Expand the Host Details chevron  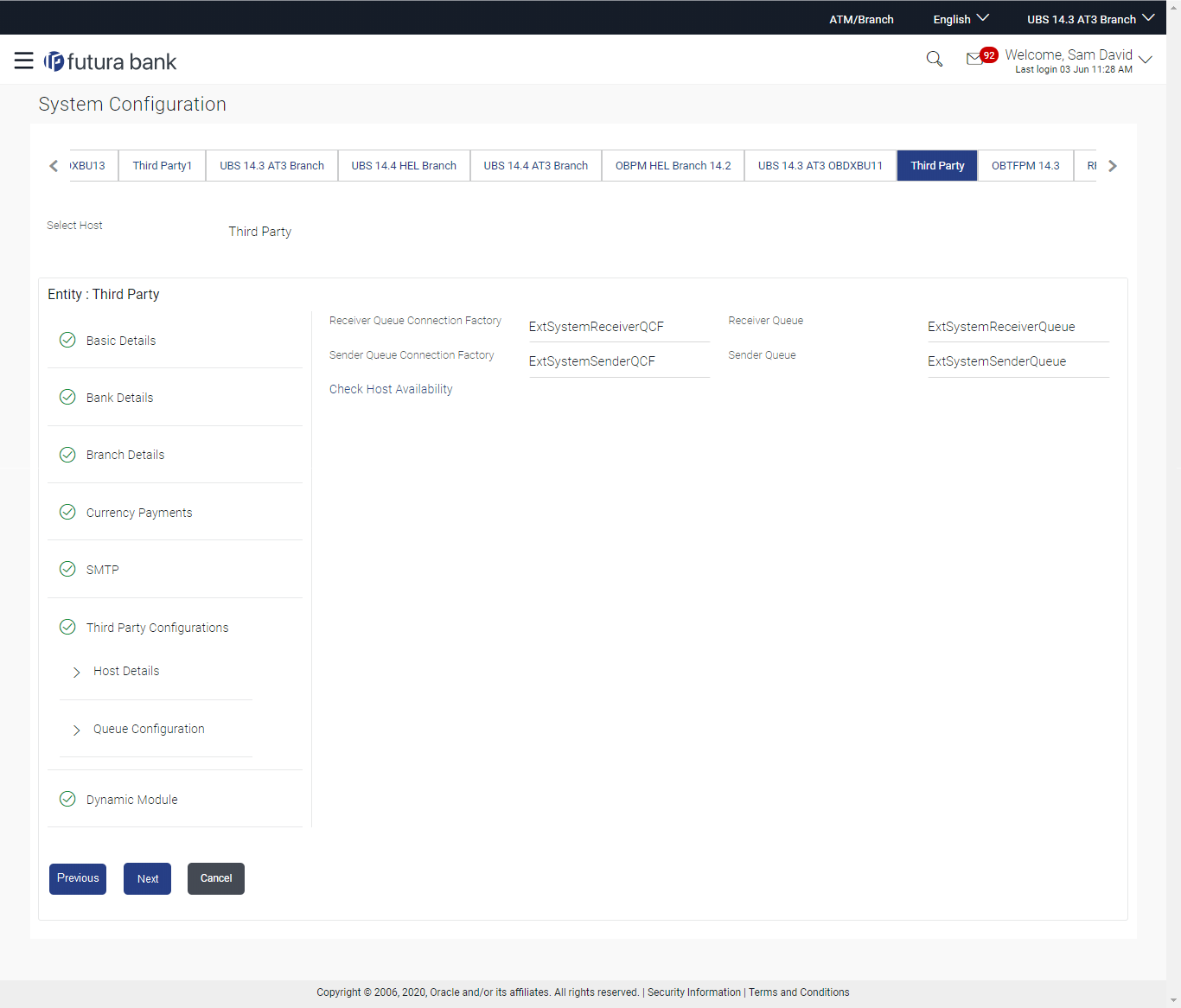76,672
